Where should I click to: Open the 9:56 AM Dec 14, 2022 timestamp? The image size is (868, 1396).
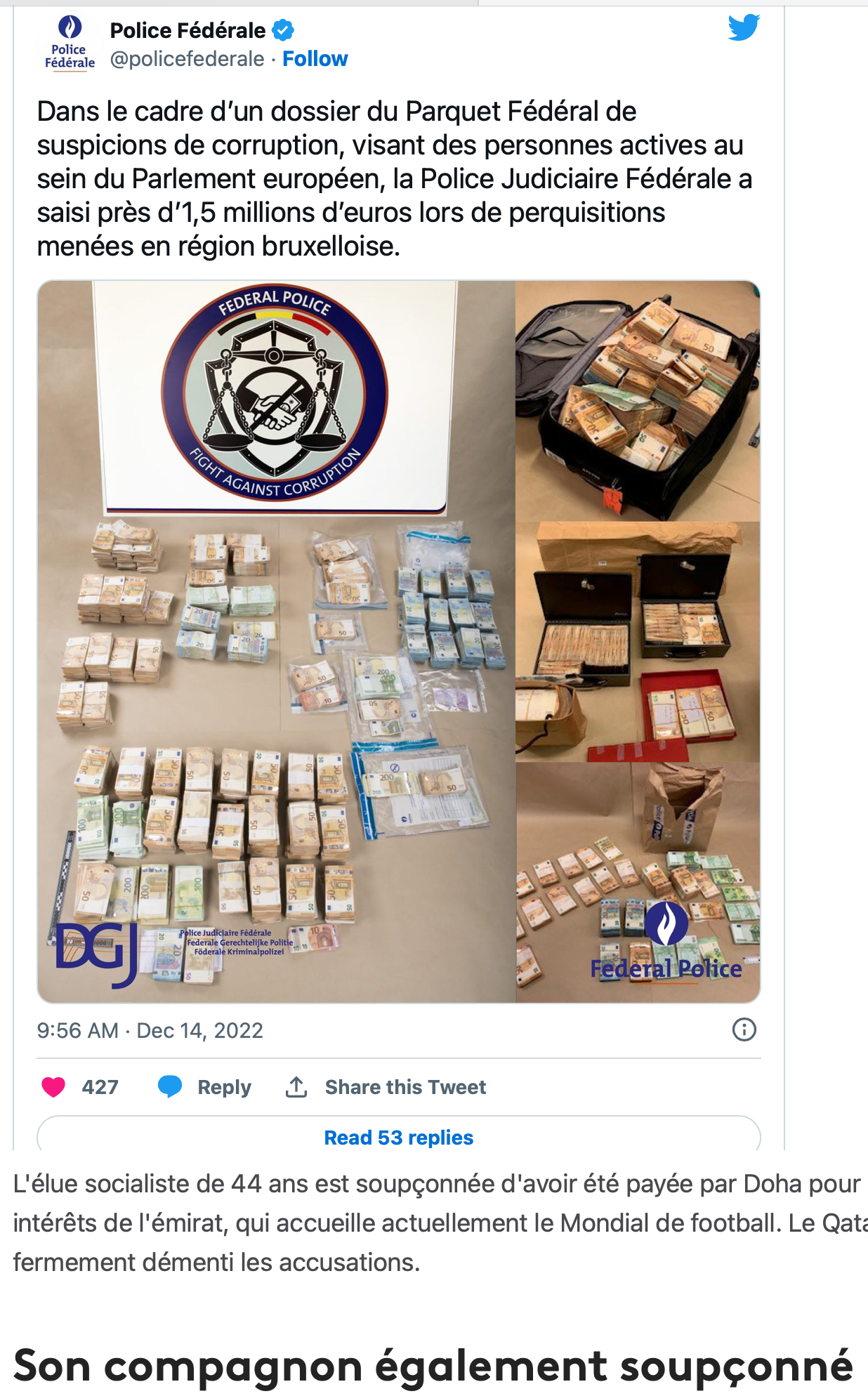click(x=150, y=1030)
